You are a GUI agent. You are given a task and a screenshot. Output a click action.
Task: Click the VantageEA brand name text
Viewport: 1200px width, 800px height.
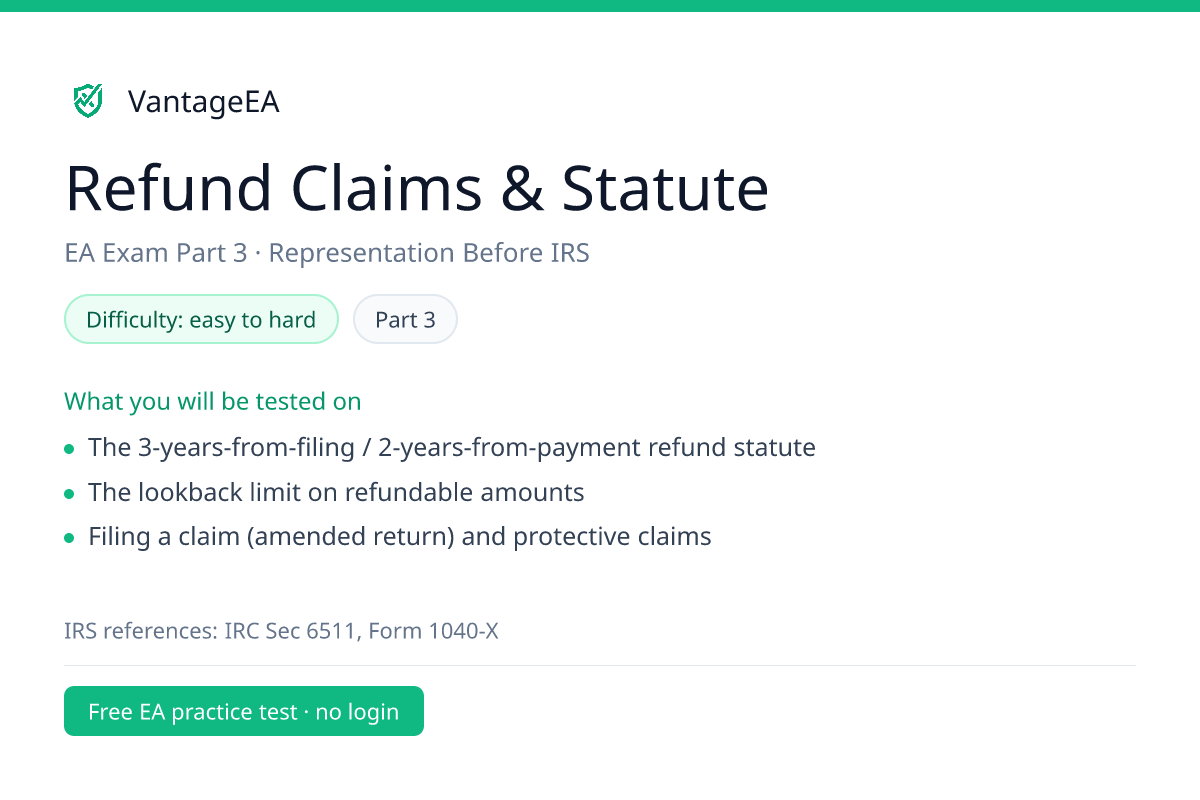[204, 102]
